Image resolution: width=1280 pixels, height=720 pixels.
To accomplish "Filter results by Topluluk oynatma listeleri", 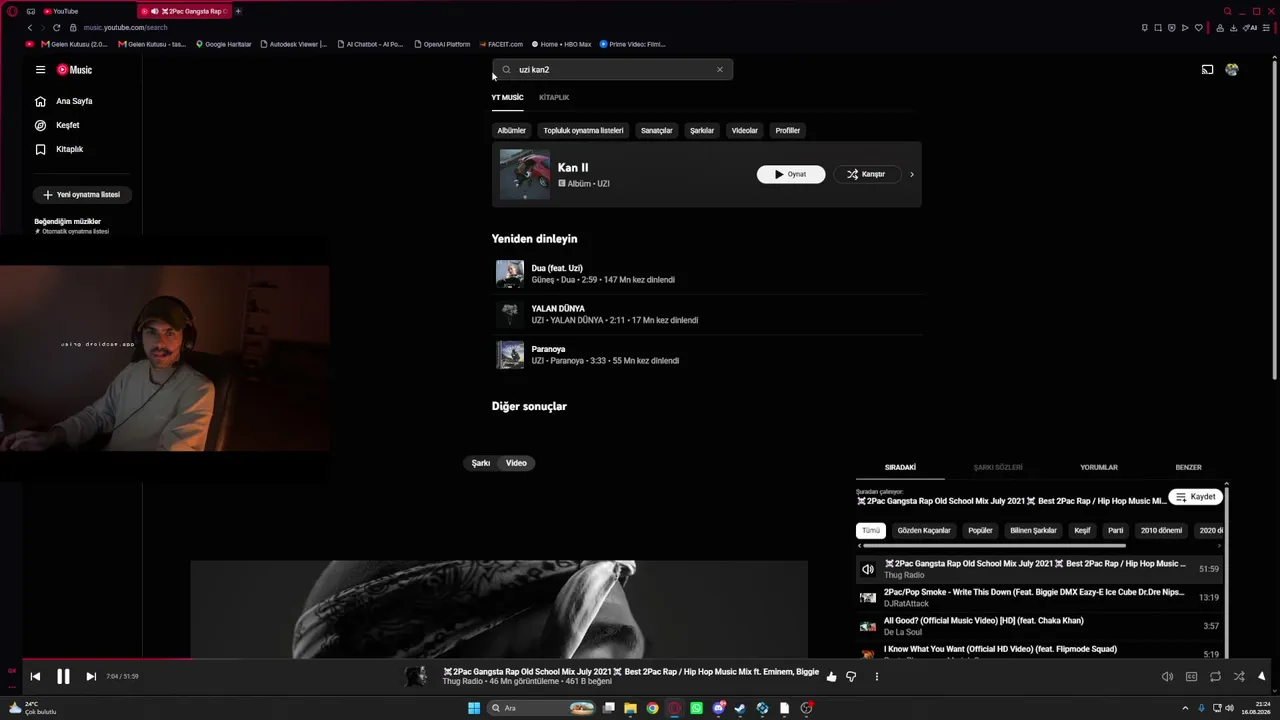I will pyautogui.click(x=583, y=131).
